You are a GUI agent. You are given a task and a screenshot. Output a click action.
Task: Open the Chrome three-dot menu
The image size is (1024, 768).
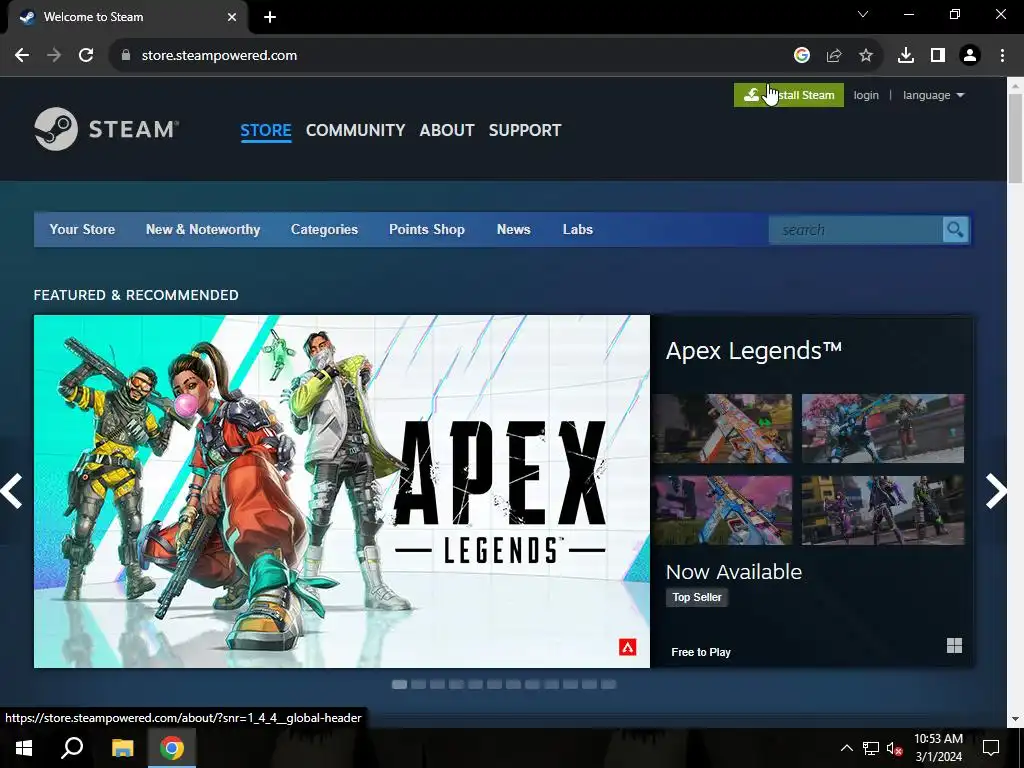point(1002,56)
